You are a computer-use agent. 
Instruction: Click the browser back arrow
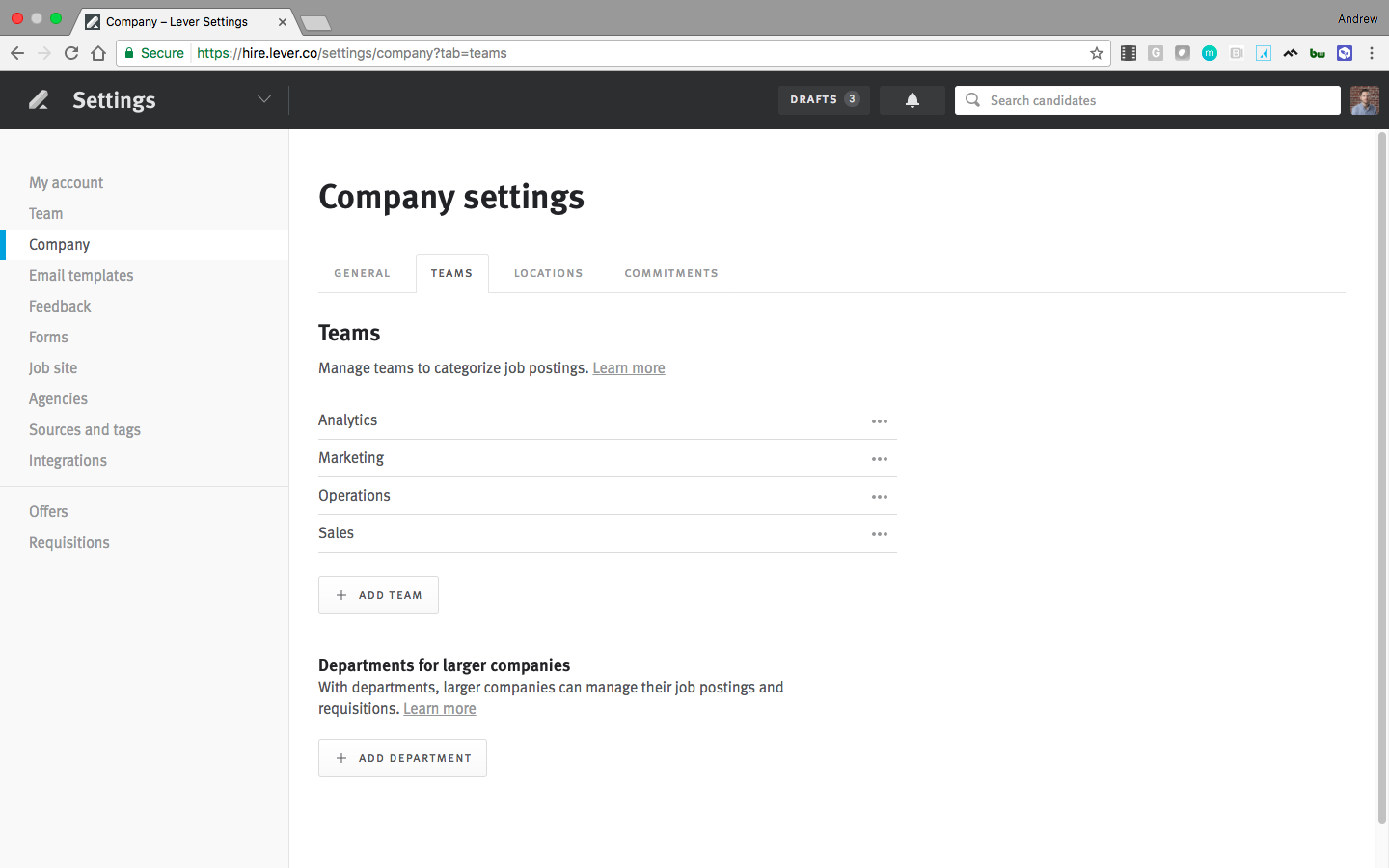tap(17, 53)
